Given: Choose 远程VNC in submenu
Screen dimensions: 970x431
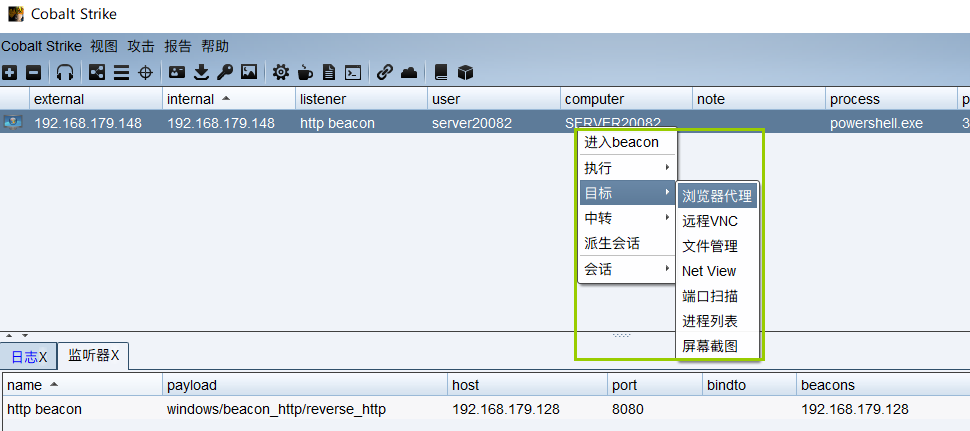Looking at the screenshot, I should [717, 221].
